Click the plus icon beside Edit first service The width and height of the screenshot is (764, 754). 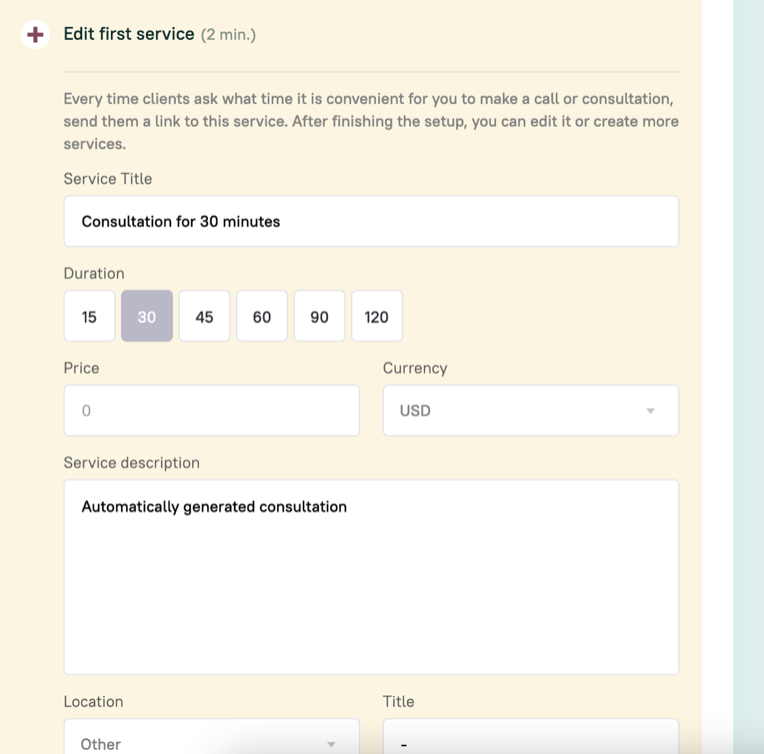(x=35, y=35)
